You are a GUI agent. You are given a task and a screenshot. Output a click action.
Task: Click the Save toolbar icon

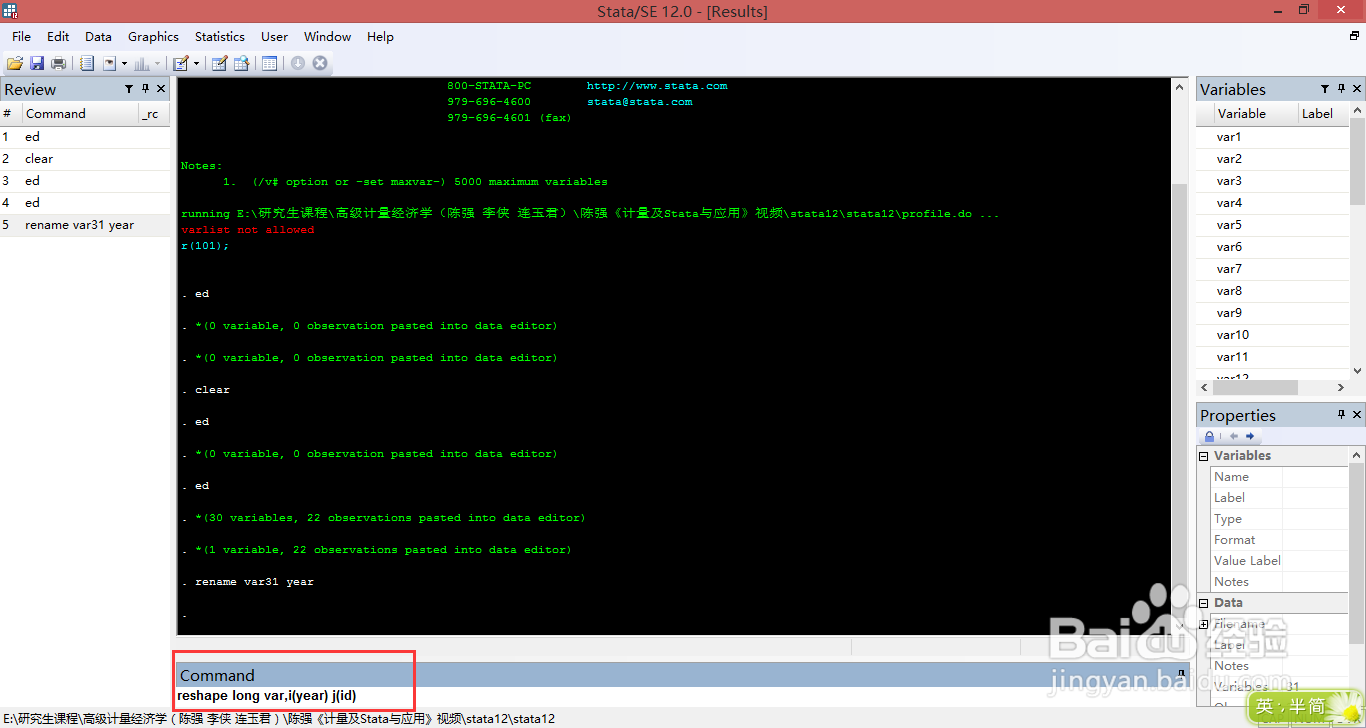point(37,63)
